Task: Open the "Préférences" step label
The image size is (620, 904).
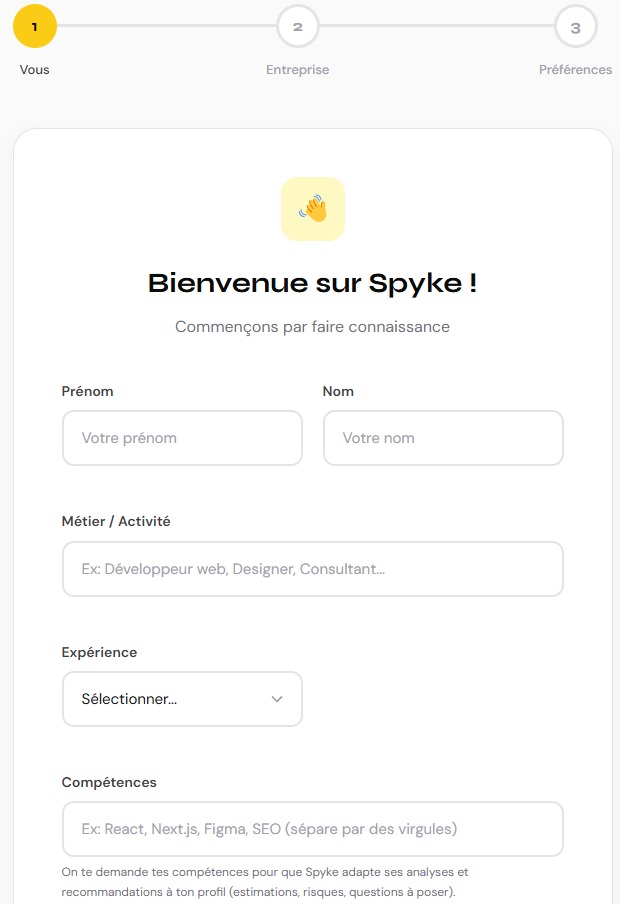Action: tap(575, 70)
